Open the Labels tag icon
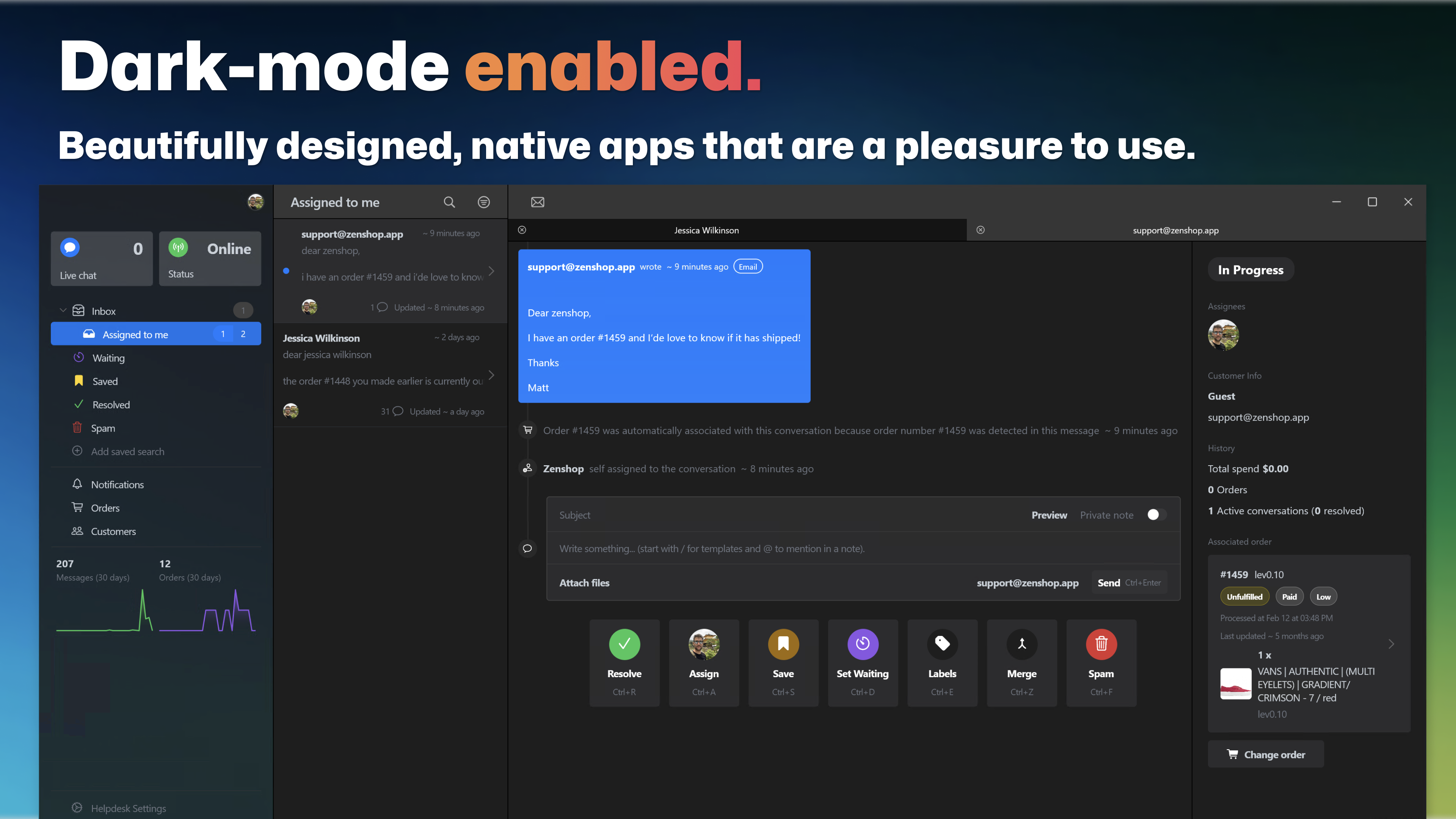Viewport: 1456px width, 819px height. [x=941, y=644]
